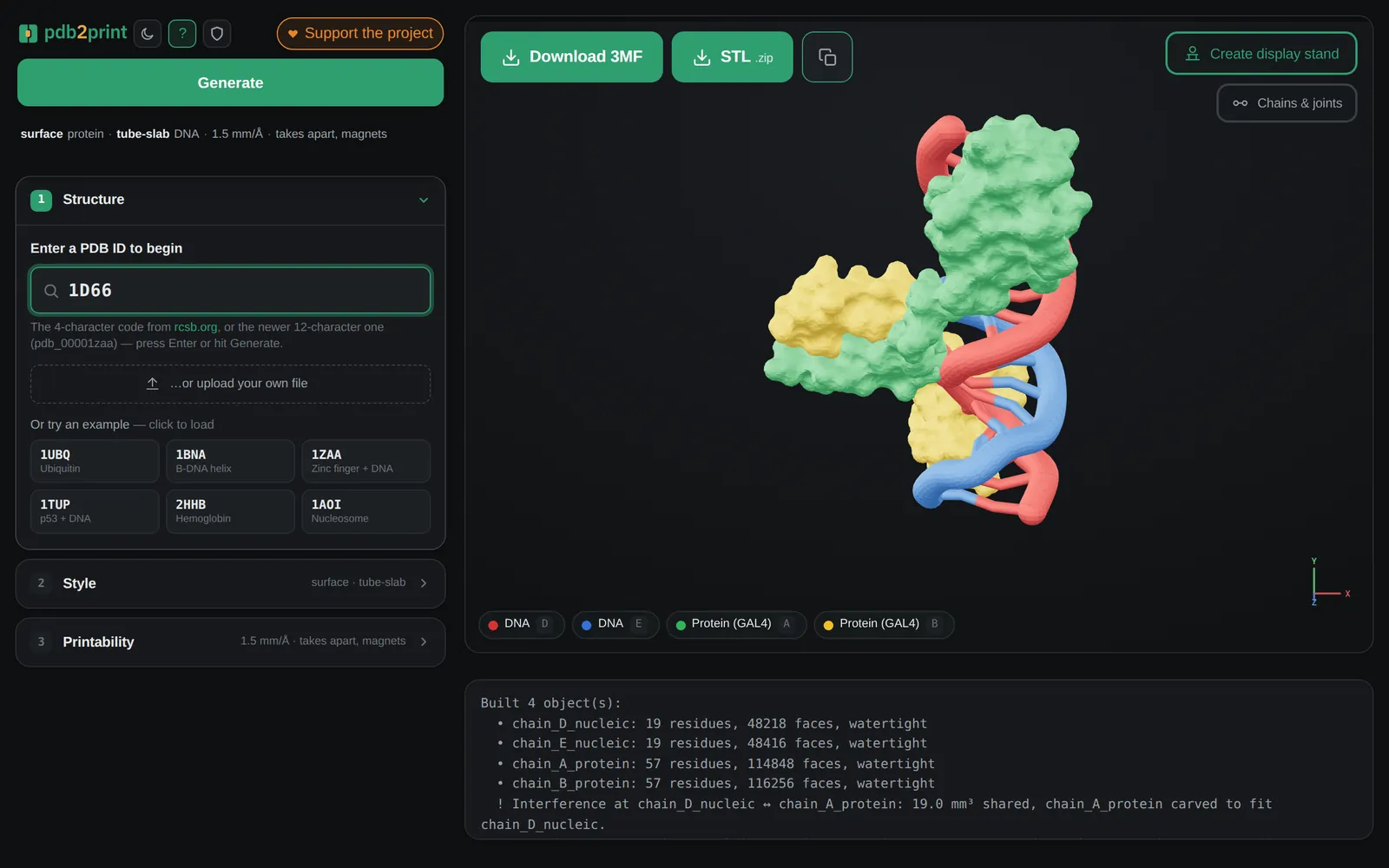Click the chain_D_nucleic log line
The image size is (1389, 868).
point(712,724)
